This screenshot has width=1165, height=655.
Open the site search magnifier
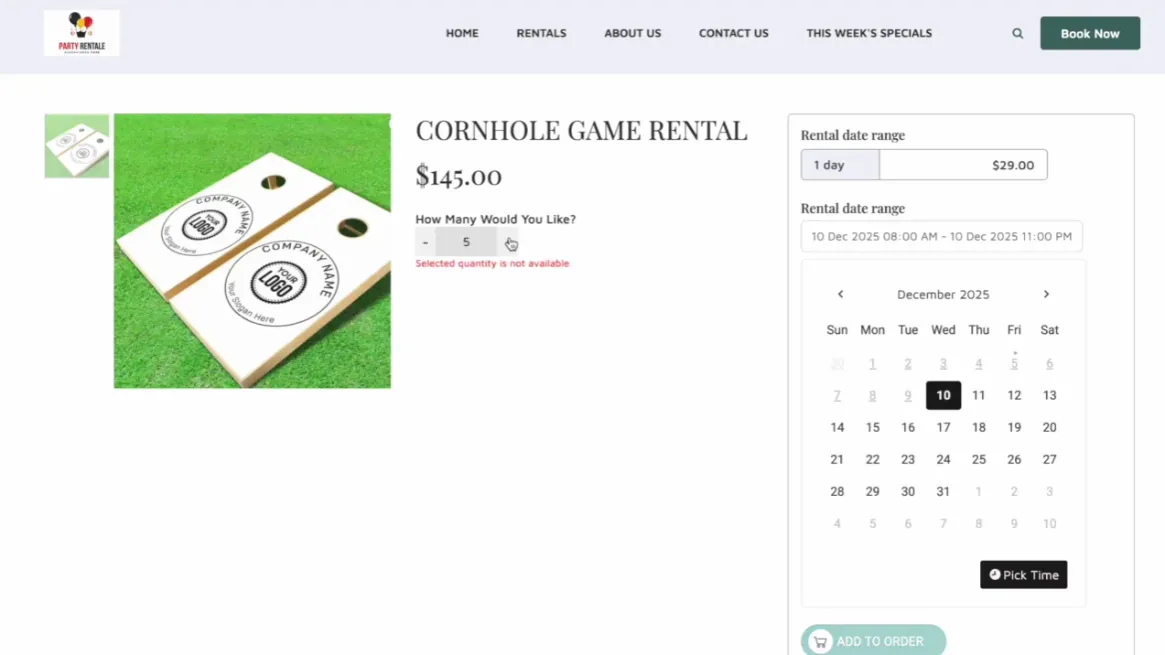pyautogui.click(x=1017, y=33)
